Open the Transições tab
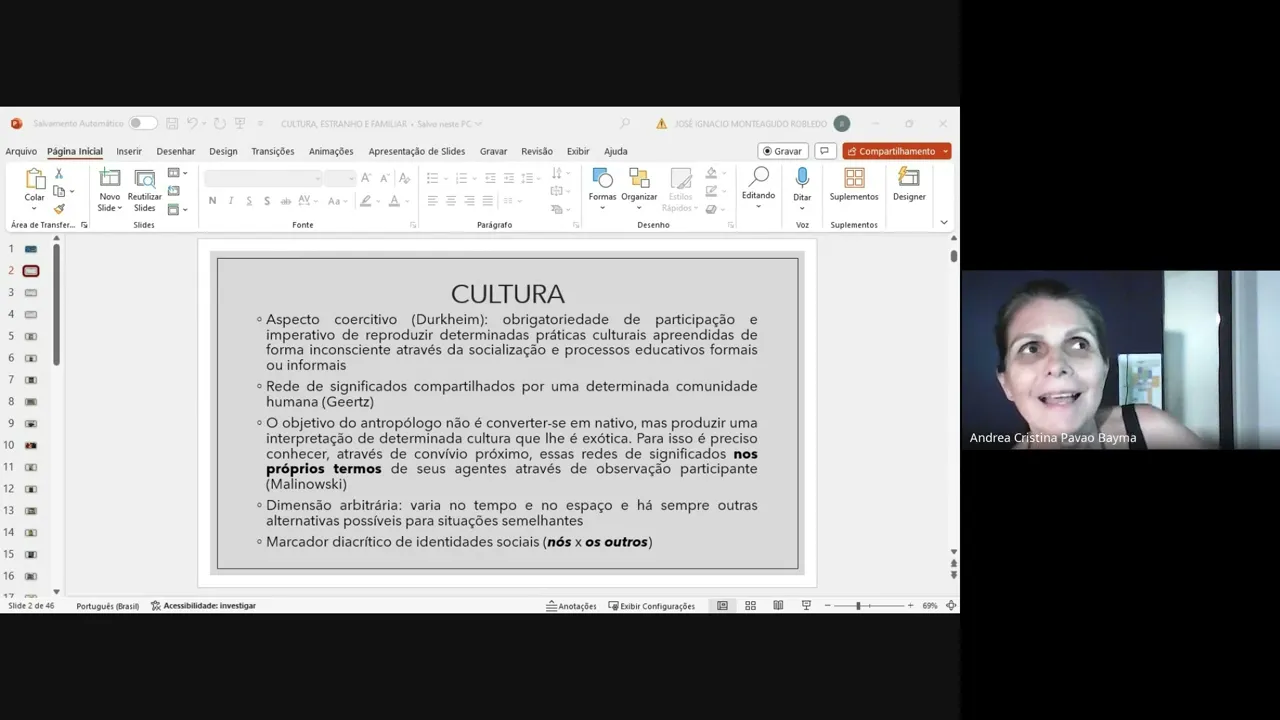Screen dimensions: 1280x720 pyautogui.click(x=273, y=151)
